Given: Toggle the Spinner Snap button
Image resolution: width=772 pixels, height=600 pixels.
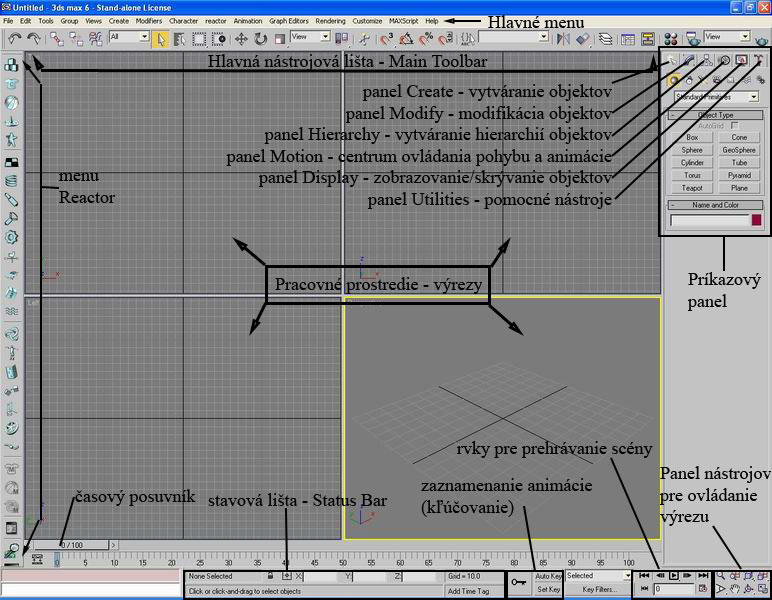Looking at the screenshot, I should (445, 39).
